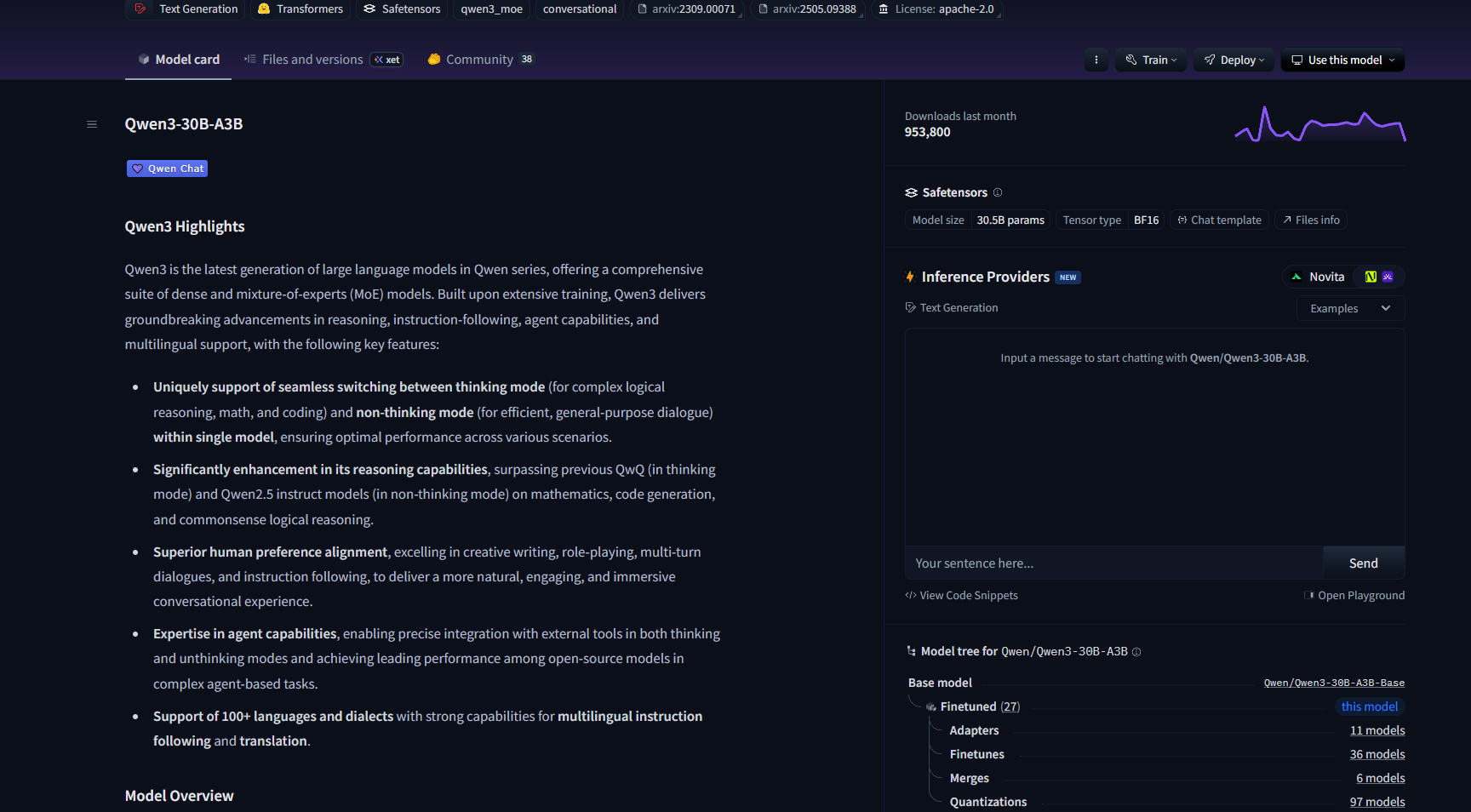Image resolution: width=1471 pixels, height=812 pixels.
Task: Click the conversational tag
Action: tap(580, 9)
